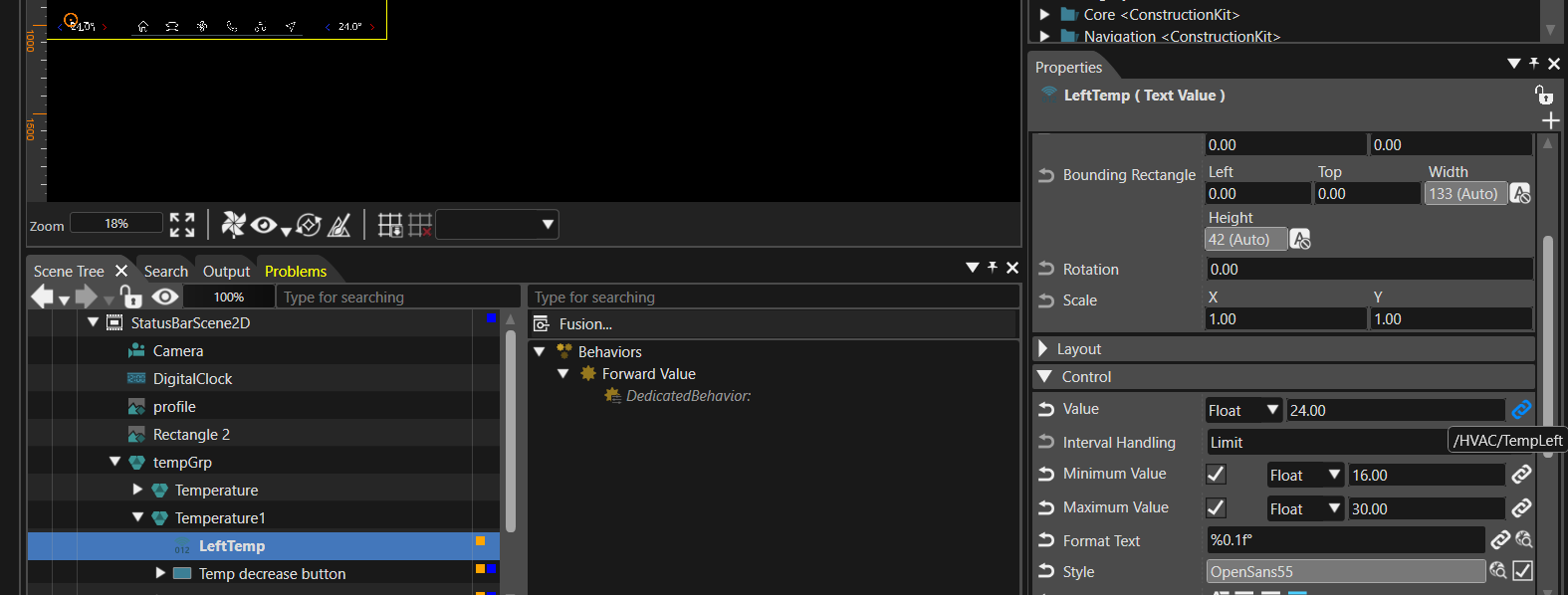
Task: Select DigitalClock node
Action: click(x=192, y=379)
